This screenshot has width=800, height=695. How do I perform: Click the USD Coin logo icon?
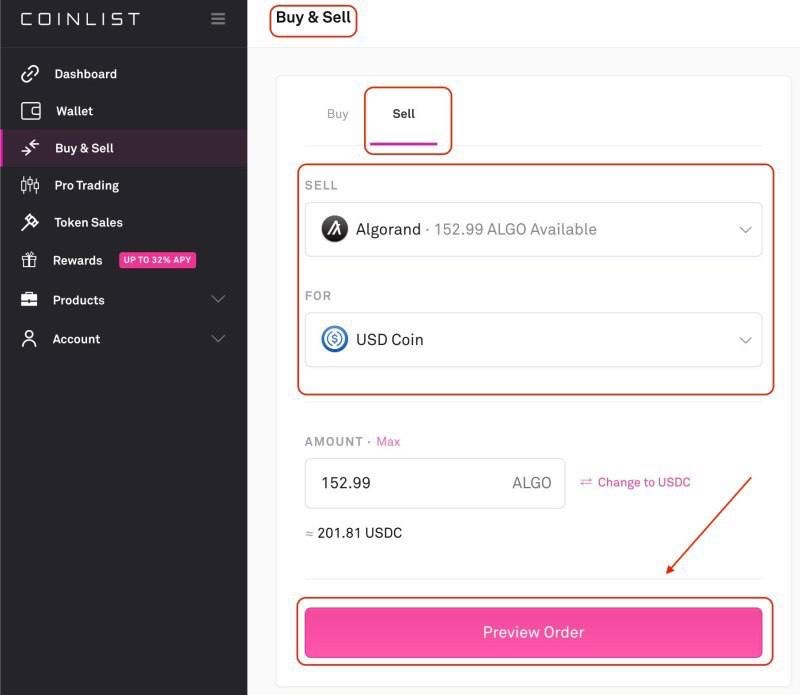click(335, 340)
